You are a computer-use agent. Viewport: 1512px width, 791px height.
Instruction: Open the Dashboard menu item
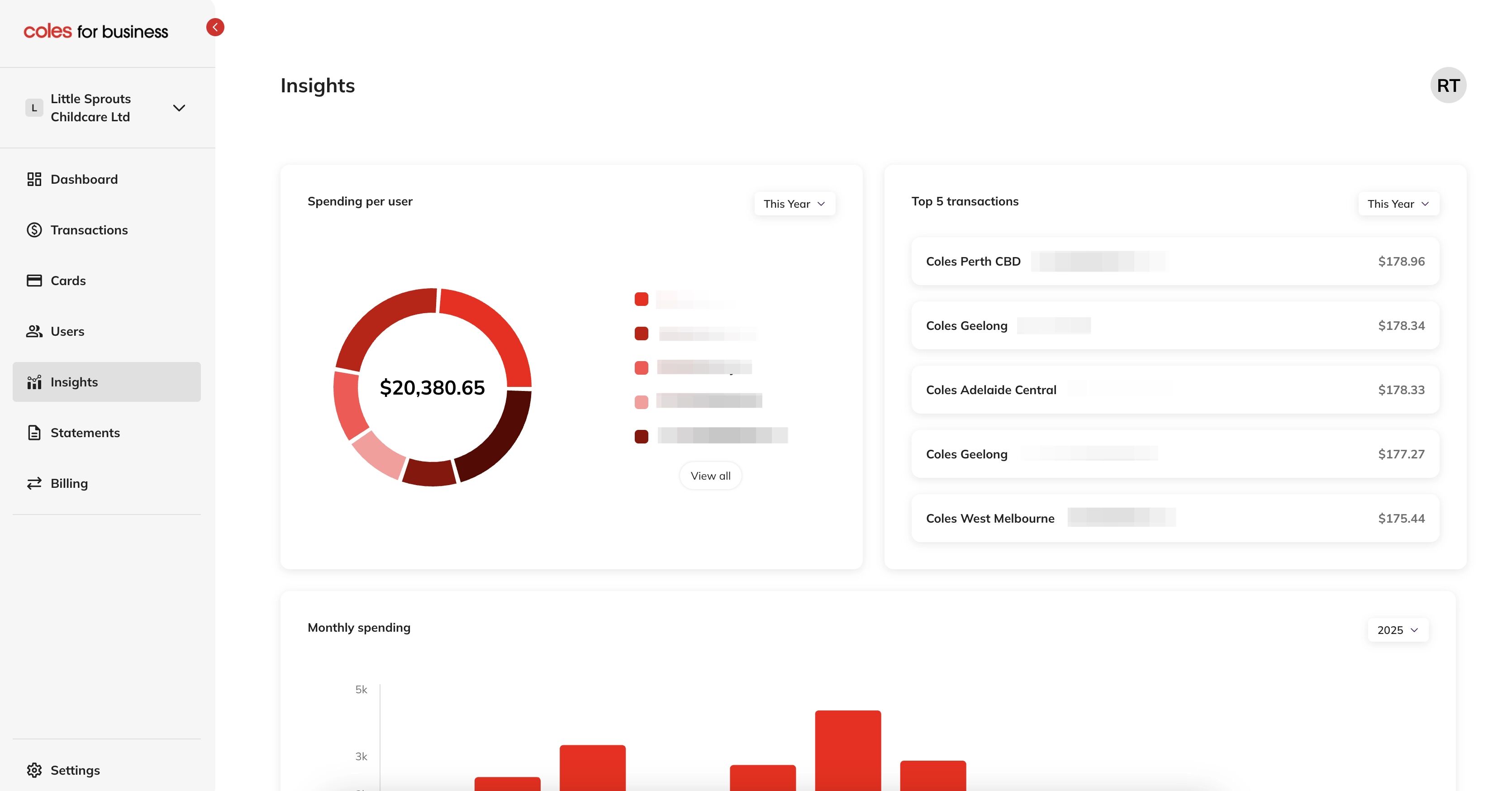tap(107, 179)
